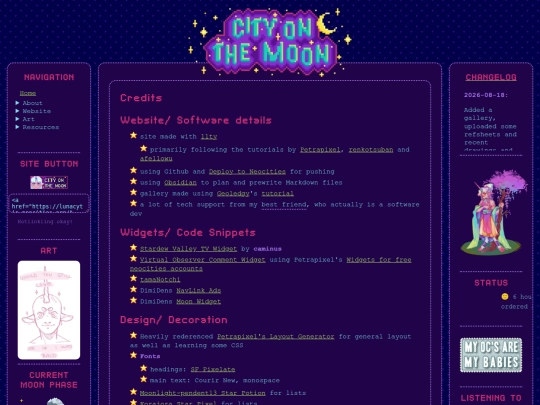Open Virtual Observer Comment Widget link

202,260
